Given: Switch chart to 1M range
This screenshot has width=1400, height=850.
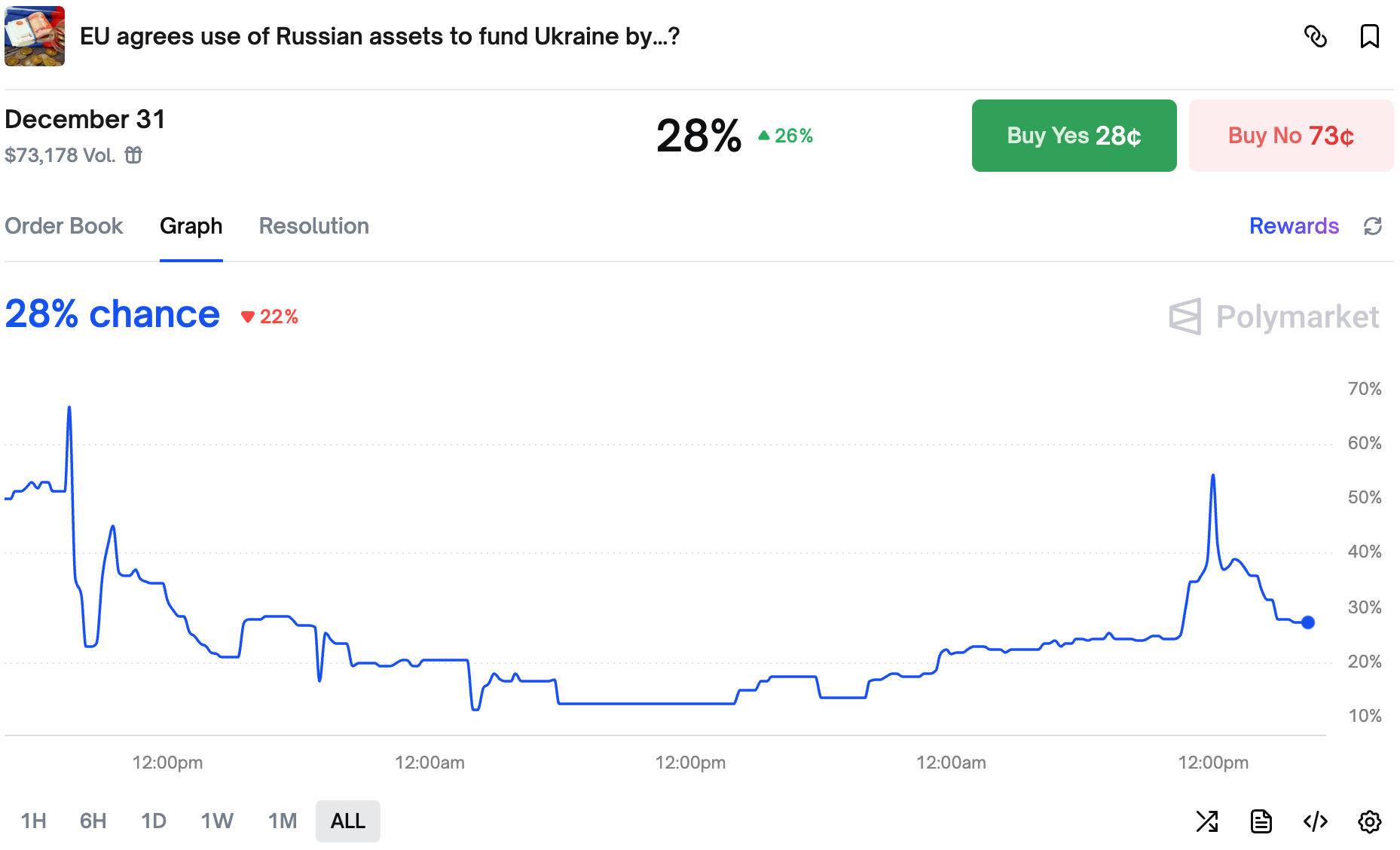Looking at the screenshot, I should click(x=283, y=821).
